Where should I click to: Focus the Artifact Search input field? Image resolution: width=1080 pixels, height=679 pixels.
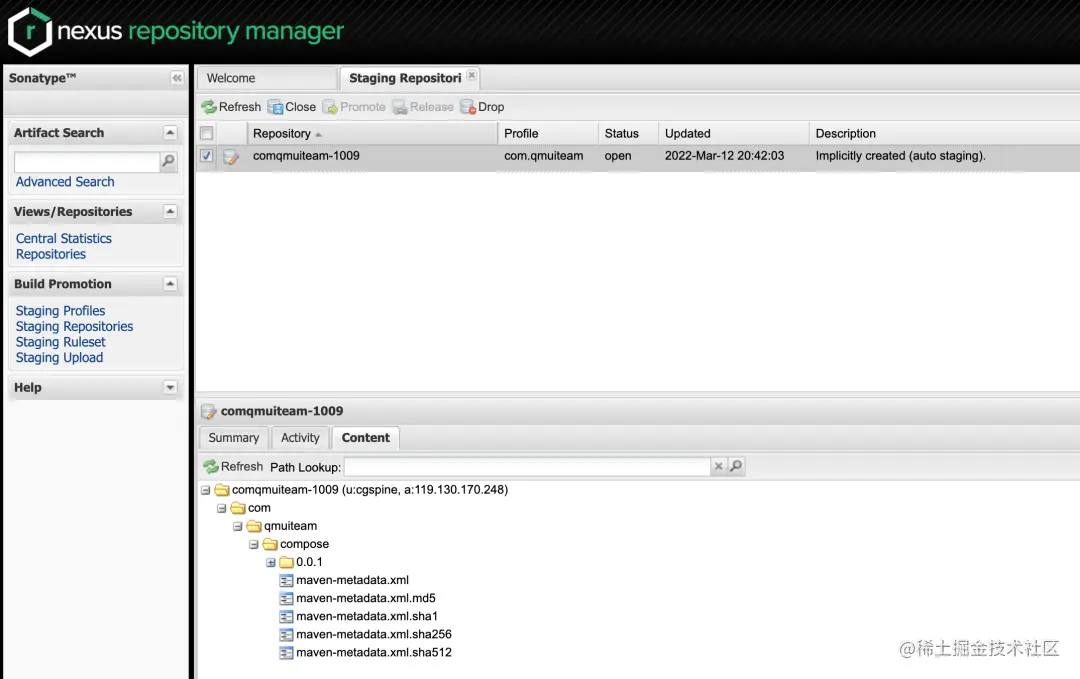tap(87, 162)
